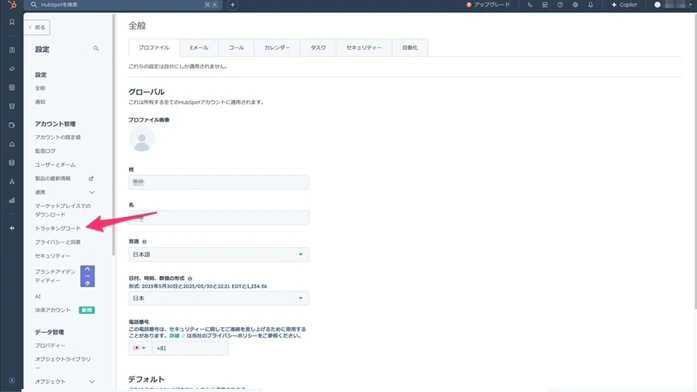
Task: Expand the left navigation with bottom arrow icon
Action: pyautogui.click(x=12, y=380)
